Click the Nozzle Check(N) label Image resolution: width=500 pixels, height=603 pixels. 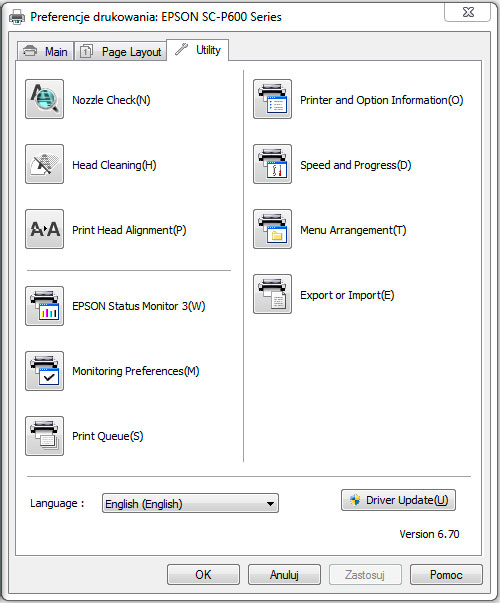[x=111, y=100]
